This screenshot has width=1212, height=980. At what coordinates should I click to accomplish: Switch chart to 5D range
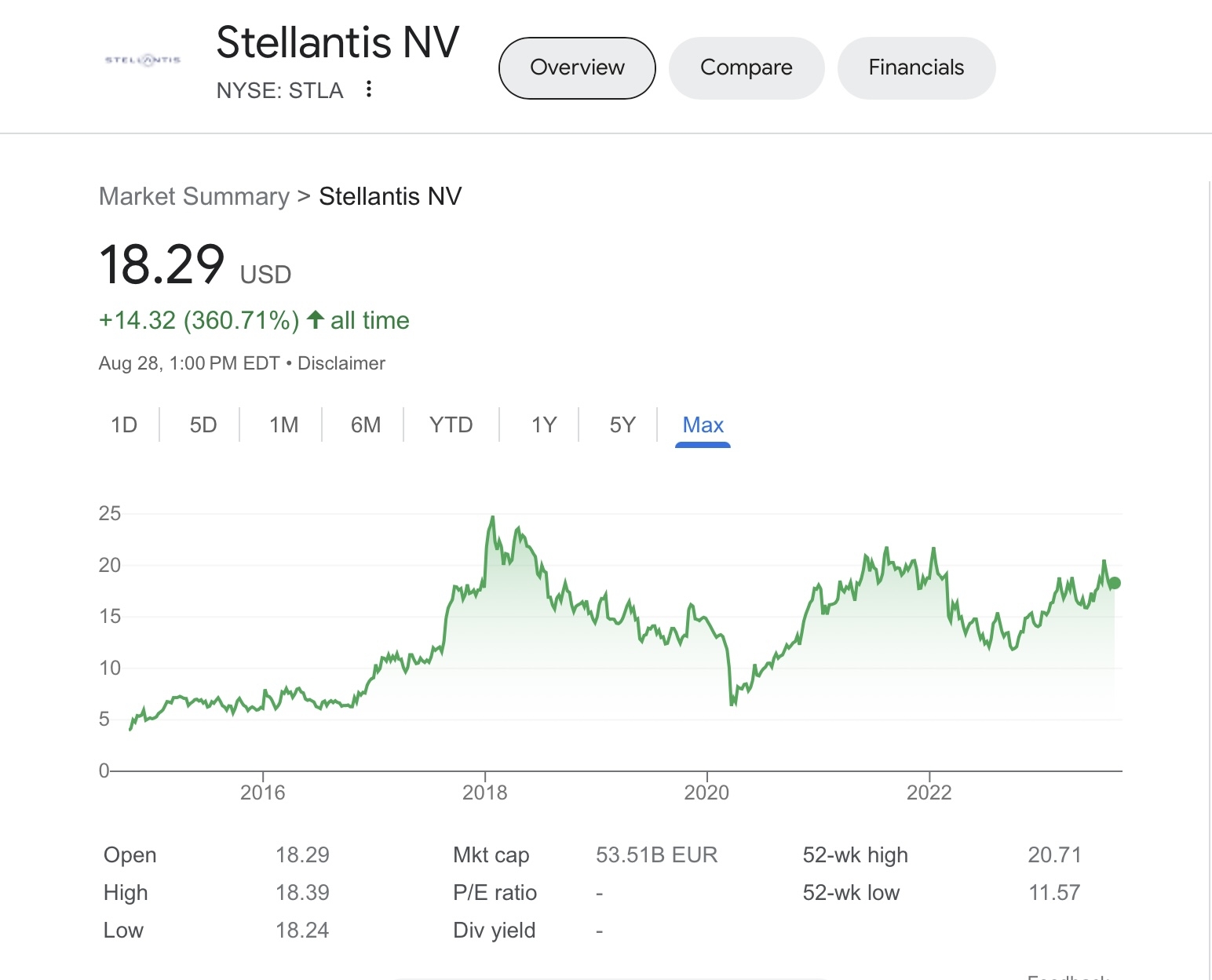pos(203,425)
